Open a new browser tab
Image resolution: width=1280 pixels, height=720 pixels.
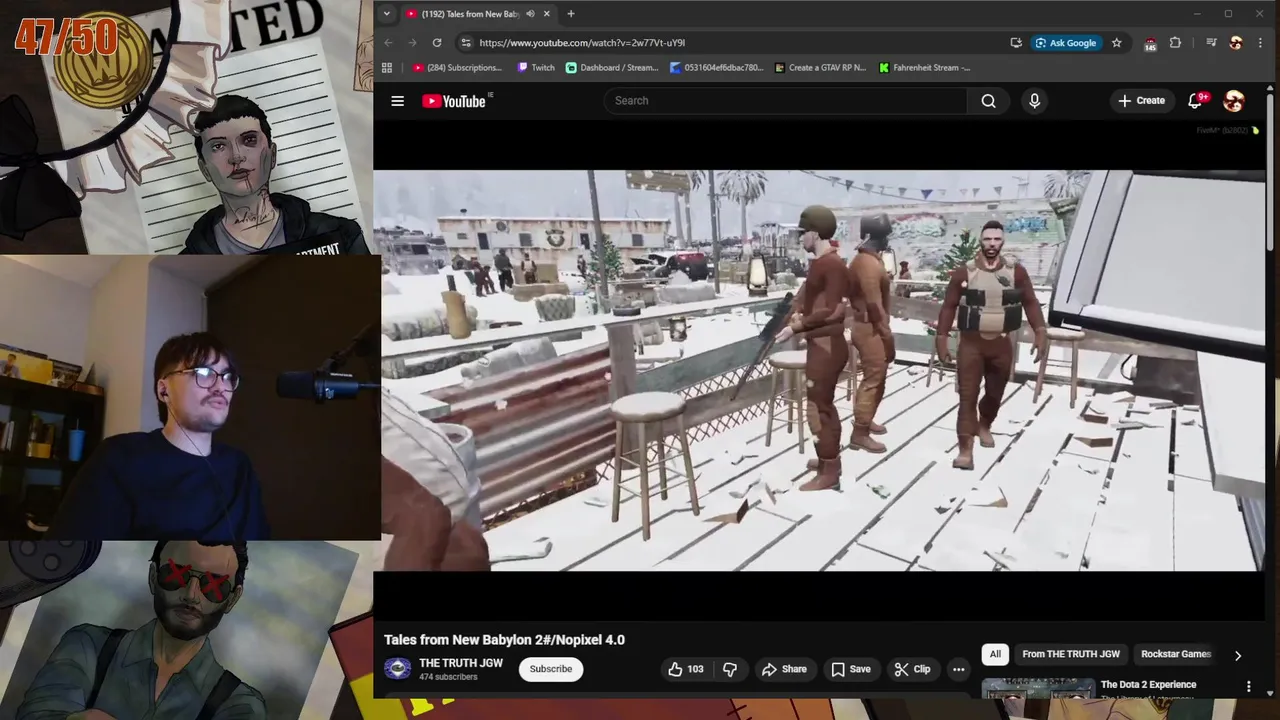tap(571, 14)
